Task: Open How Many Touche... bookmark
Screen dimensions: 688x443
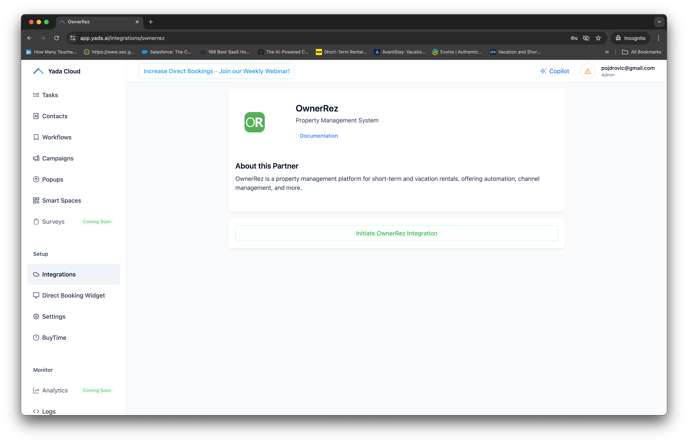Action: coord(51,52)
